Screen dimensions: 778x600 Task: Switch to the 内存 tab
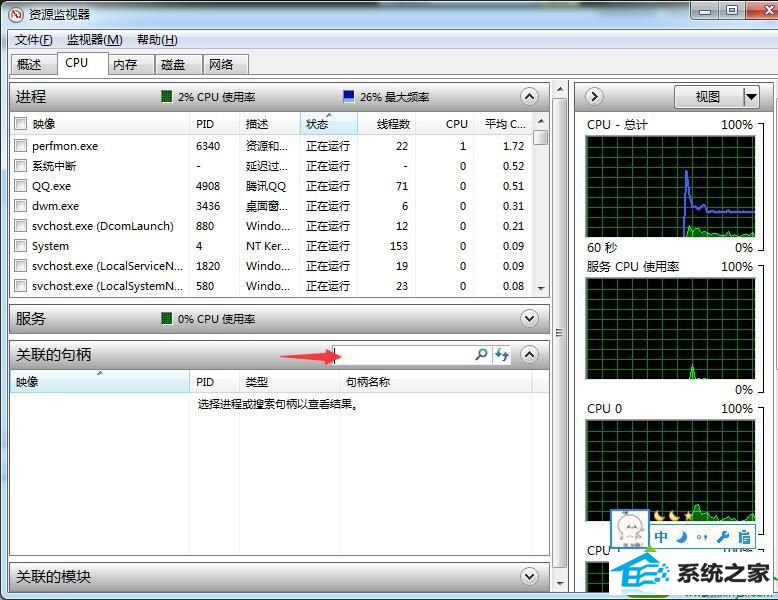pyautogui.click(x=130, y=65)
